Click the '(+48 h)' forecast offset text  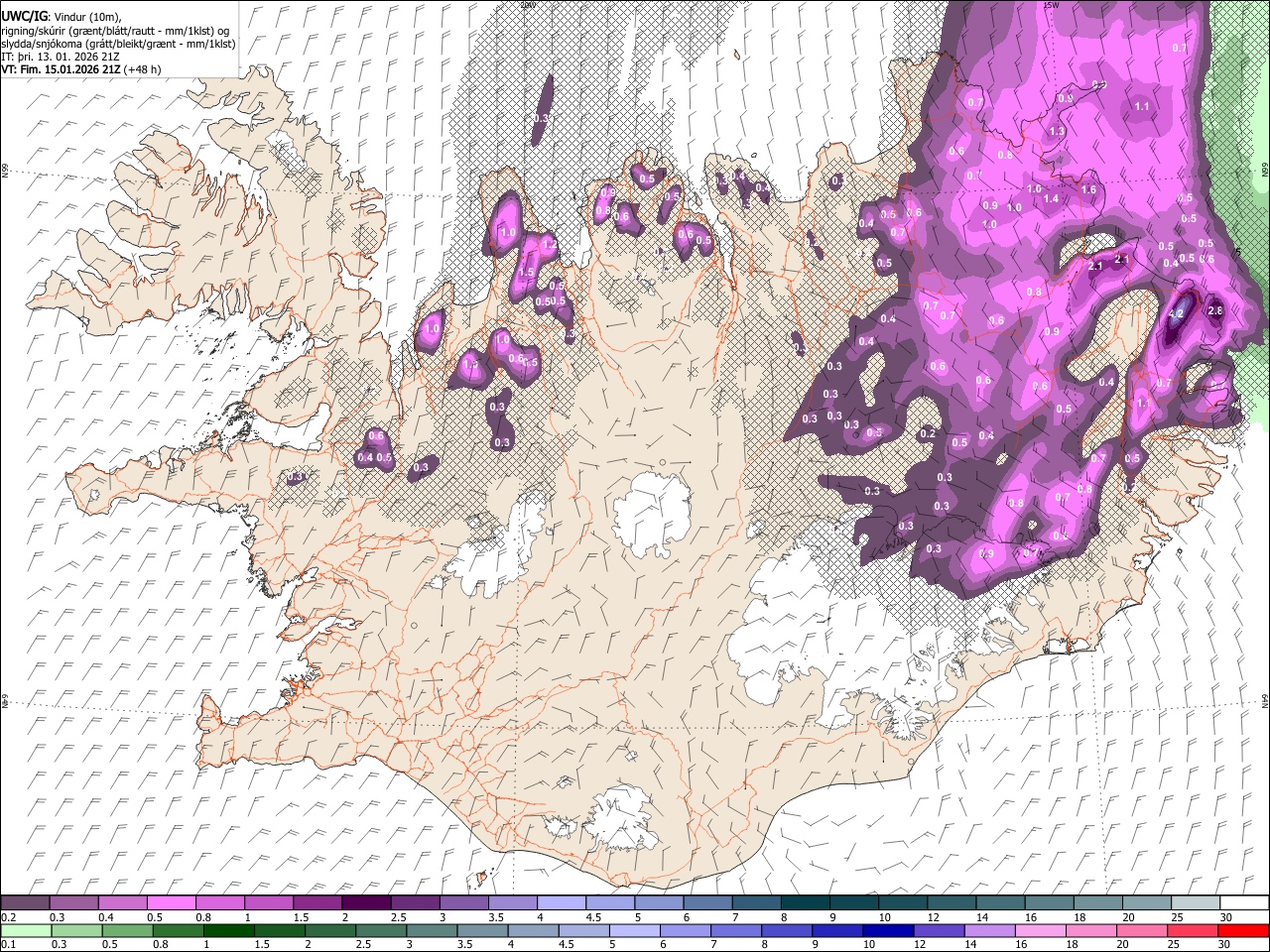(143, 69)
